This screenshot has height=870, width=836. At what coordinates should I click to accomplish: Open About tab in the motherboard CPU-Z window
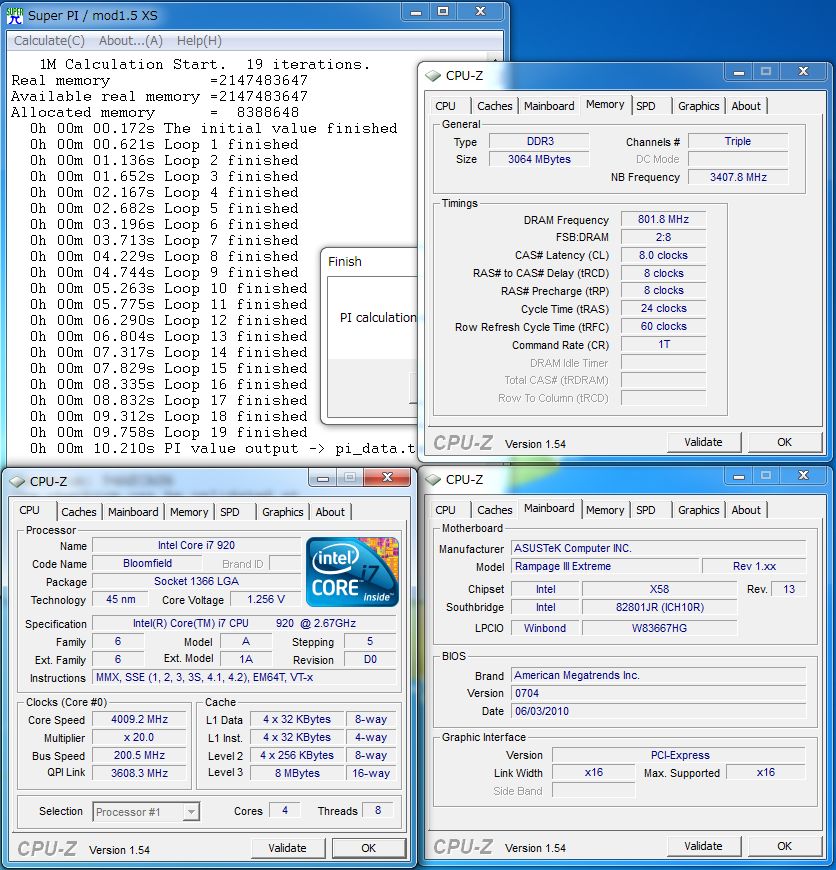746,510
